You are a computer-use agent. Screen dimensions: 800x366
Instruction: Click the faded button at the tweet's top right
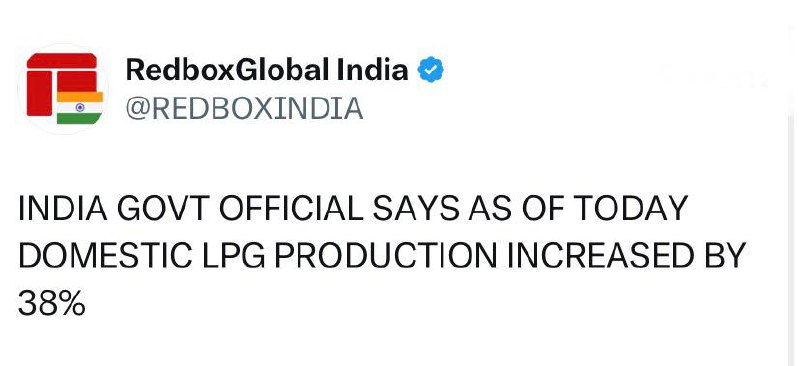[x=714, y=77]
